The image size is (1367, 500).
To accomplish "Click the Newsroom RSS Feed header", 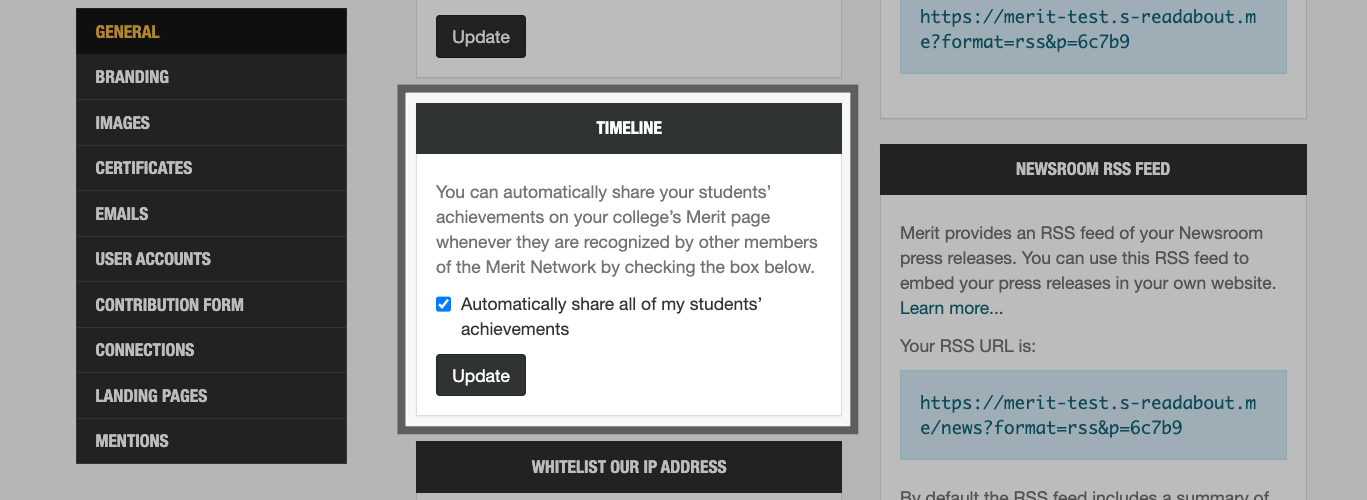I will [x=1093, y=169].
